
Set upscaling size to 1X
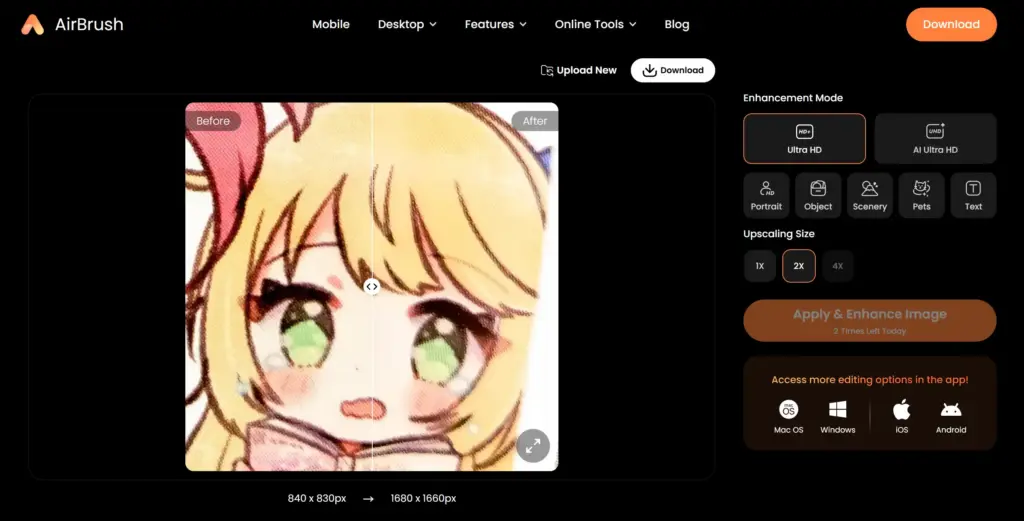[760, 266]
